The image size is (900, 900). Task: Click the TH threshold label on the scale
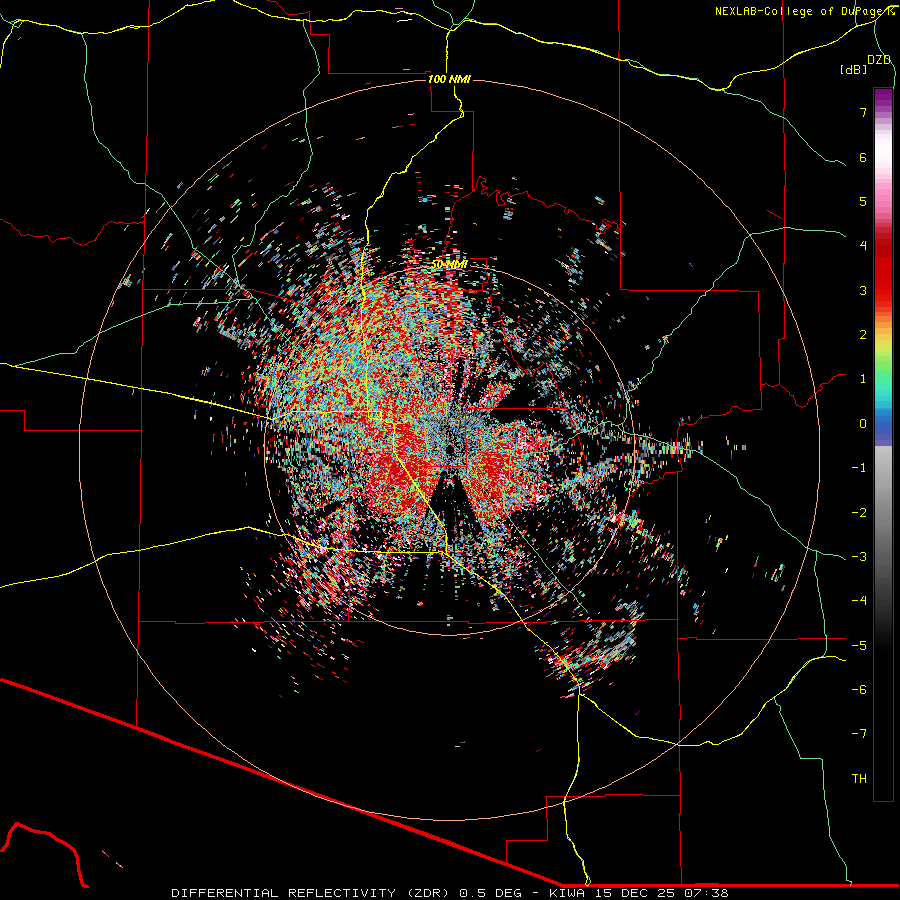859,778
